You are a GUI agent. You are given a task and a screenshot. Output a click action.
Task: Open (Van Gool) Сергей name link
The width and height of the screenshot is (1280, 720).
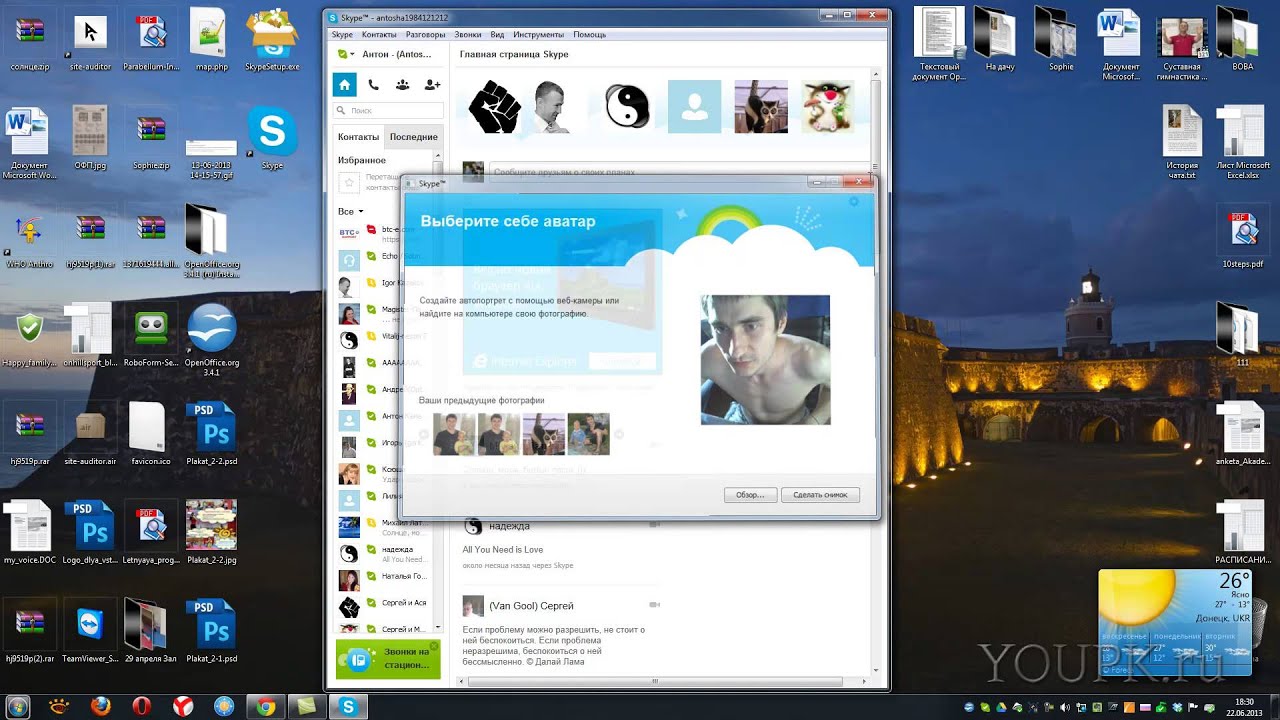pyautogui.click(x=531, y=606)
